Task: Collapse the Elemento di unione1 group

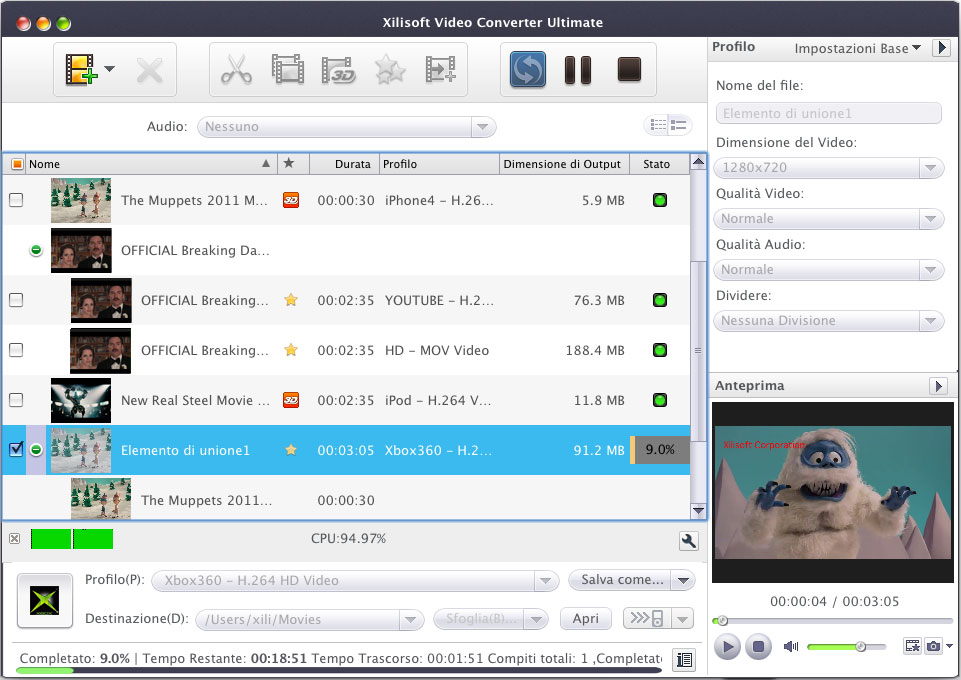Action: pos(36,450)
